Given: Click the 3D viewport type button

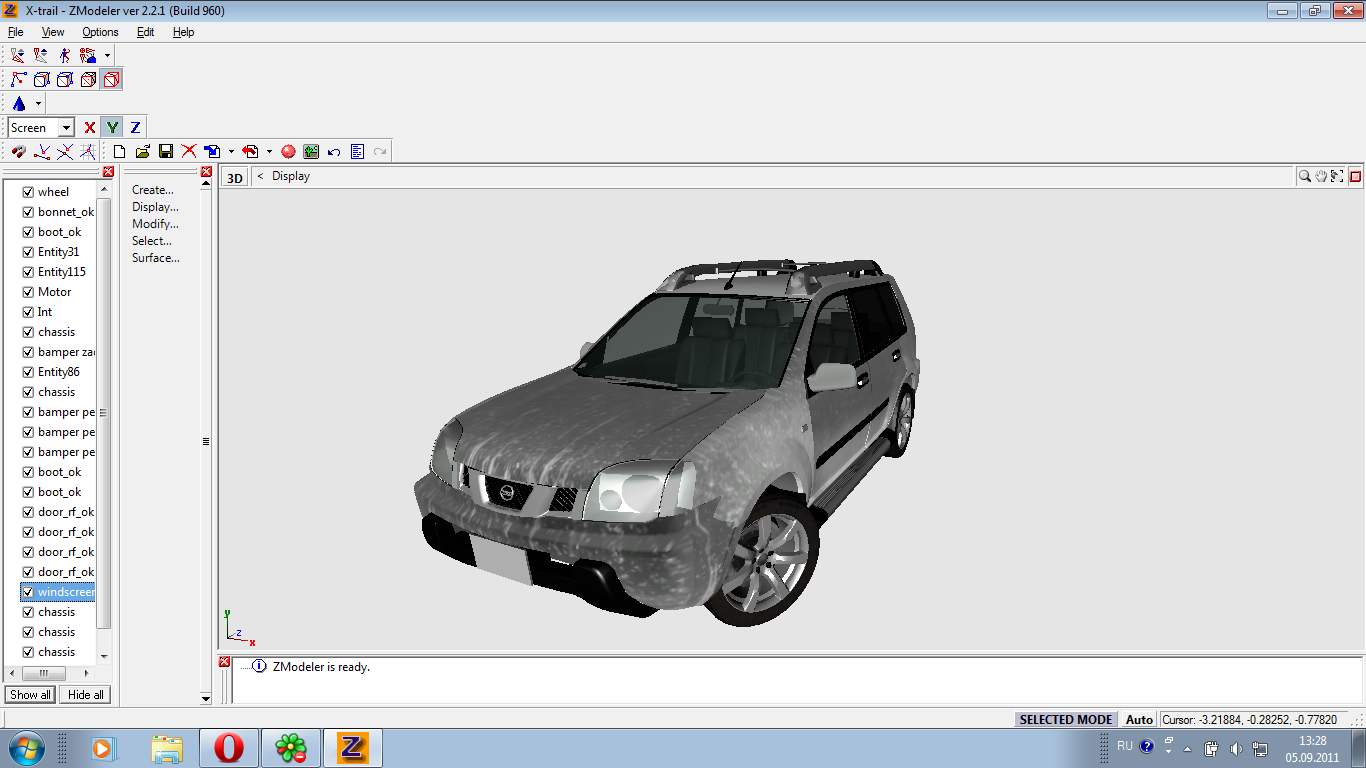Looking at the screenshot, I should point(234,177).
